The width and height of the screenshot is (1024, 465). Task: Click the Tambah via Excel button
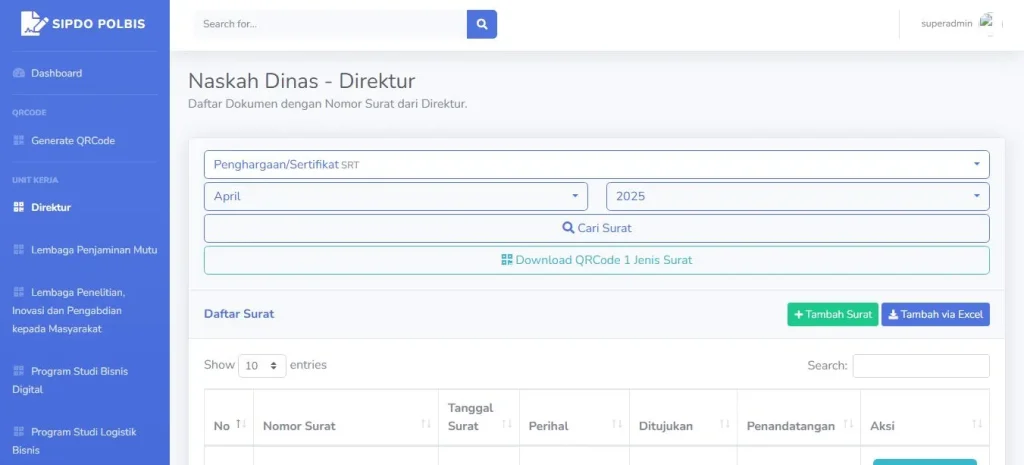(x=935, y=314)
